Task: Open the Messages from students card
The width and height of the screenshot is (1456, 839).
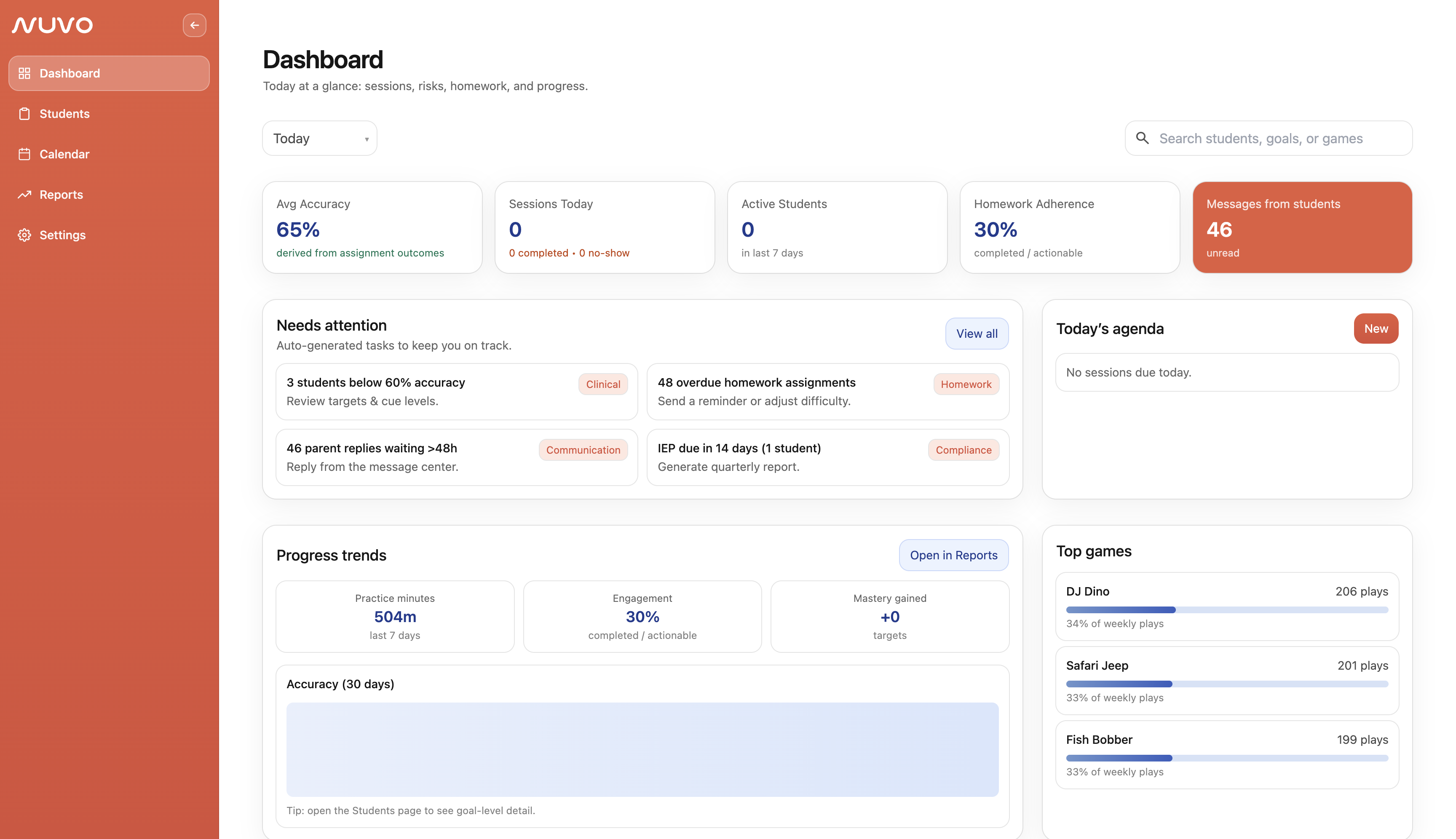Action: coord(1301,227)
